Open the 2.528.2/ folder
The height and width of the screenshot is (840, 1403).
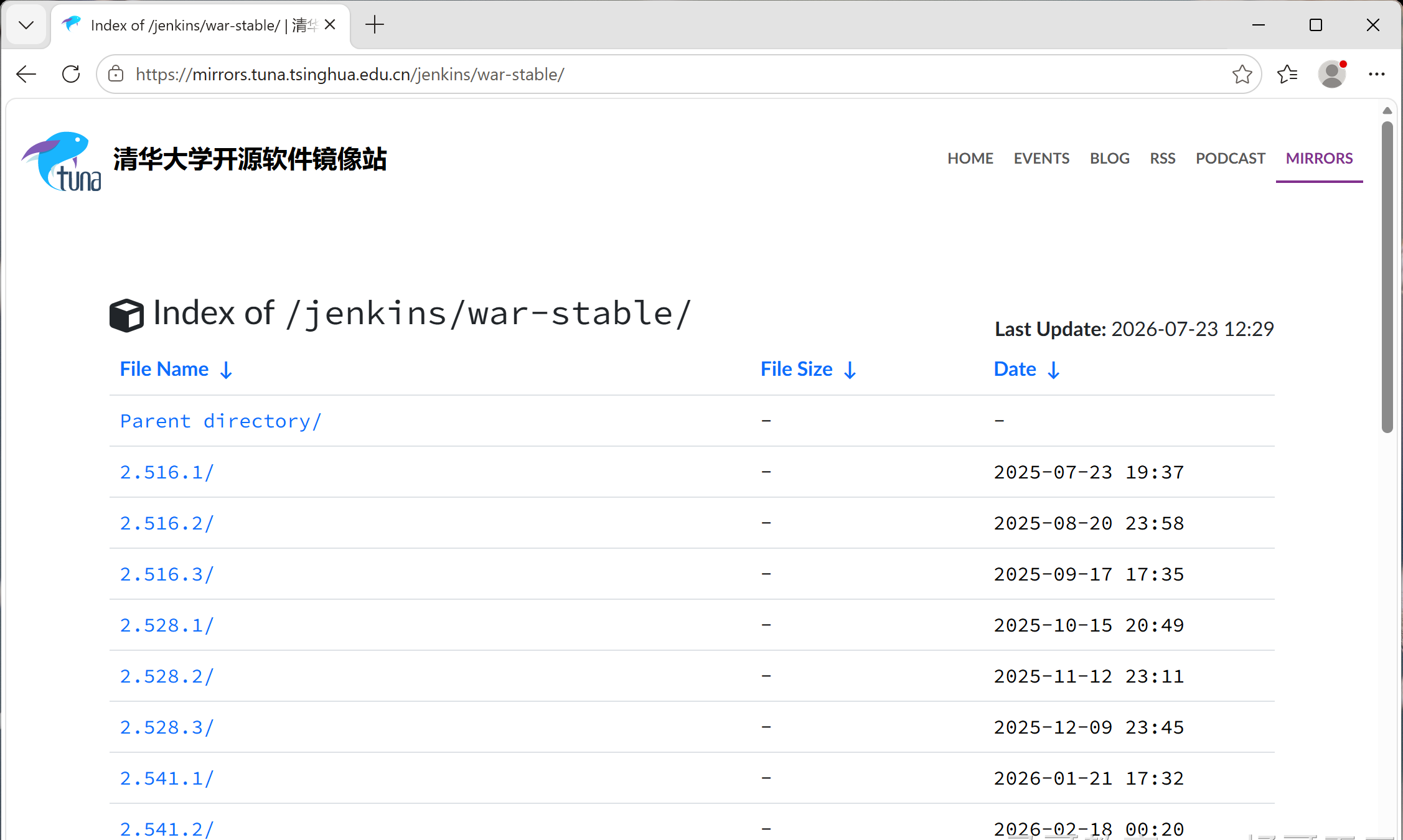167,676
